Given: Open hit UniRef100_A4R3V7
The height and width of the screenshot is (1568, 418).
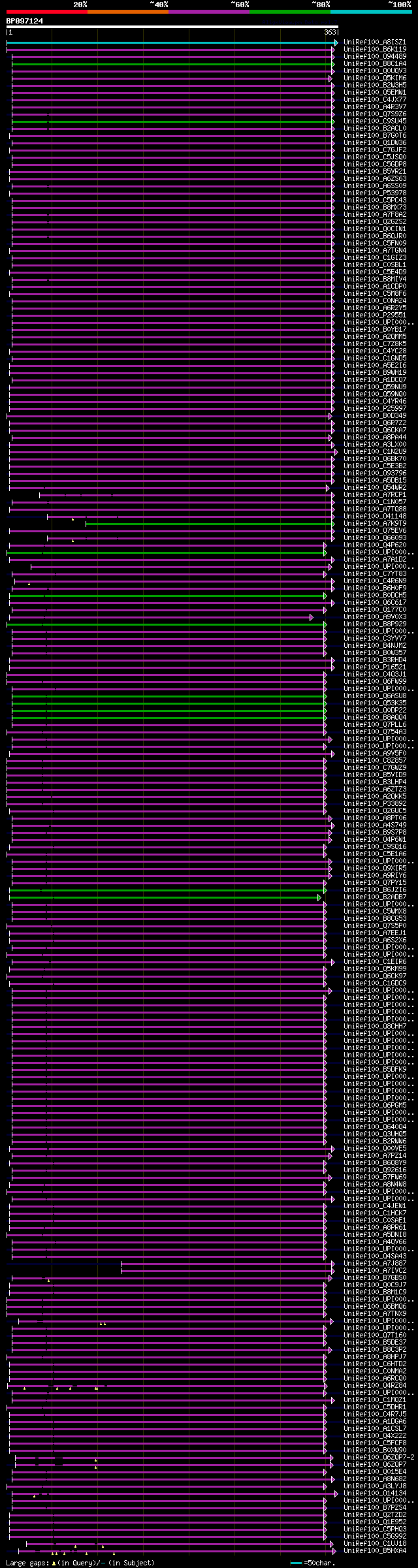Looking at the screenshot, I should [375, 107].
